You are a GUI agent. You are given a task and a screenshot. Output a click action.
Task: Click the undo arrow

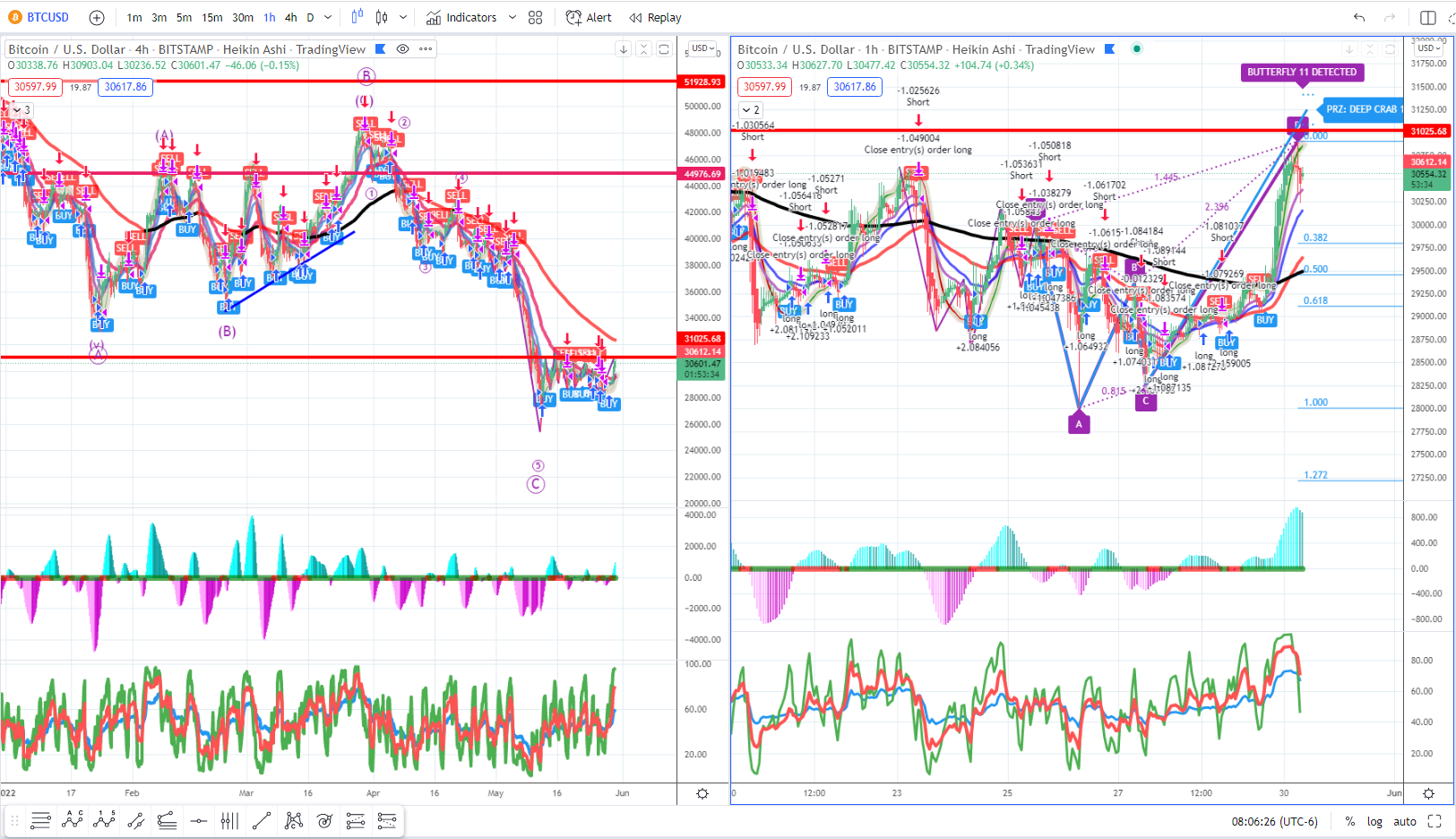tap(1359, 17)
